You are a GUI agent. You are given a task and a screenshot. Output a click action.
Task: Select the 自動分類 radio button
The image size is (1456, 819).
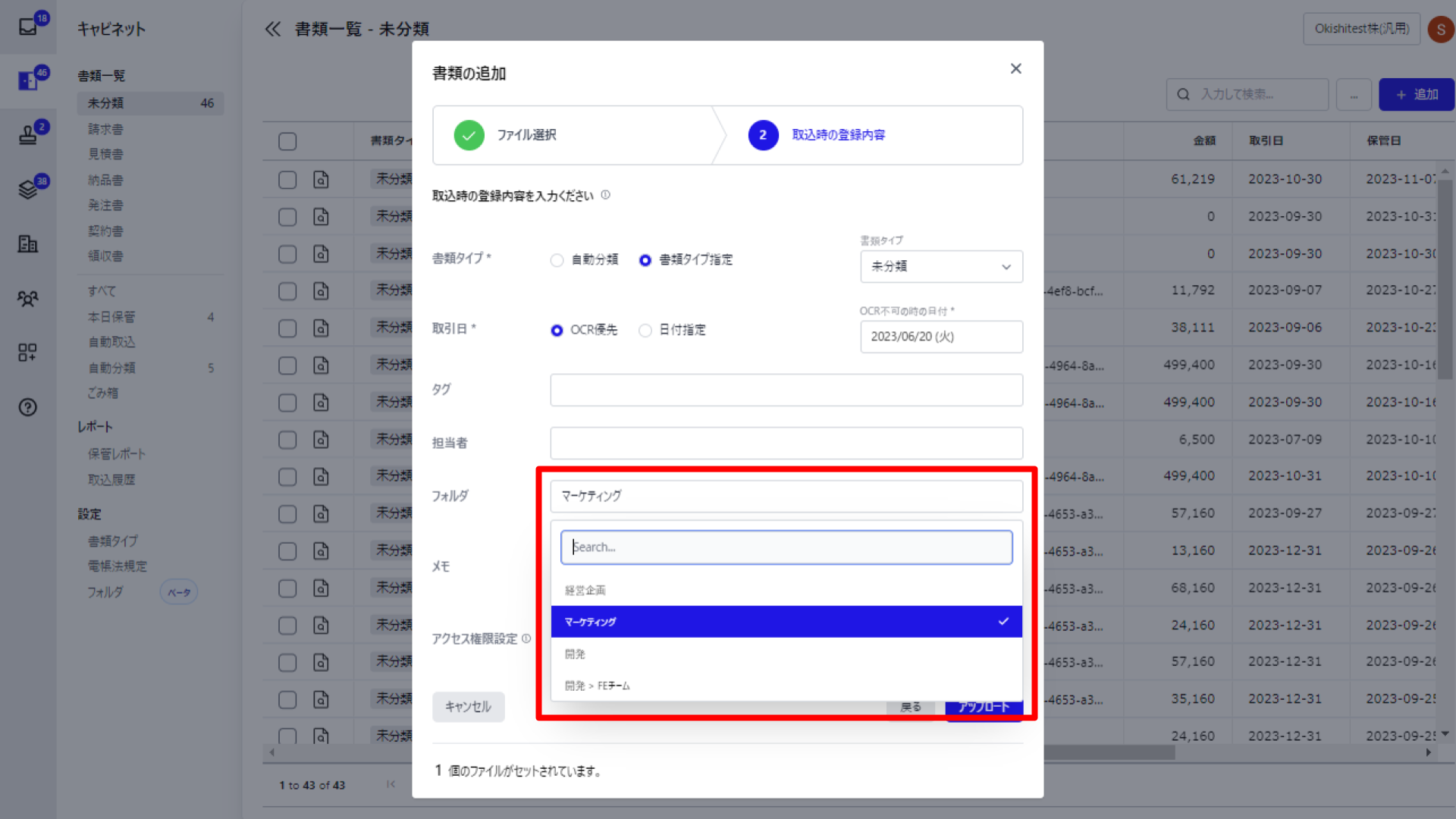(x=557, y=260)
